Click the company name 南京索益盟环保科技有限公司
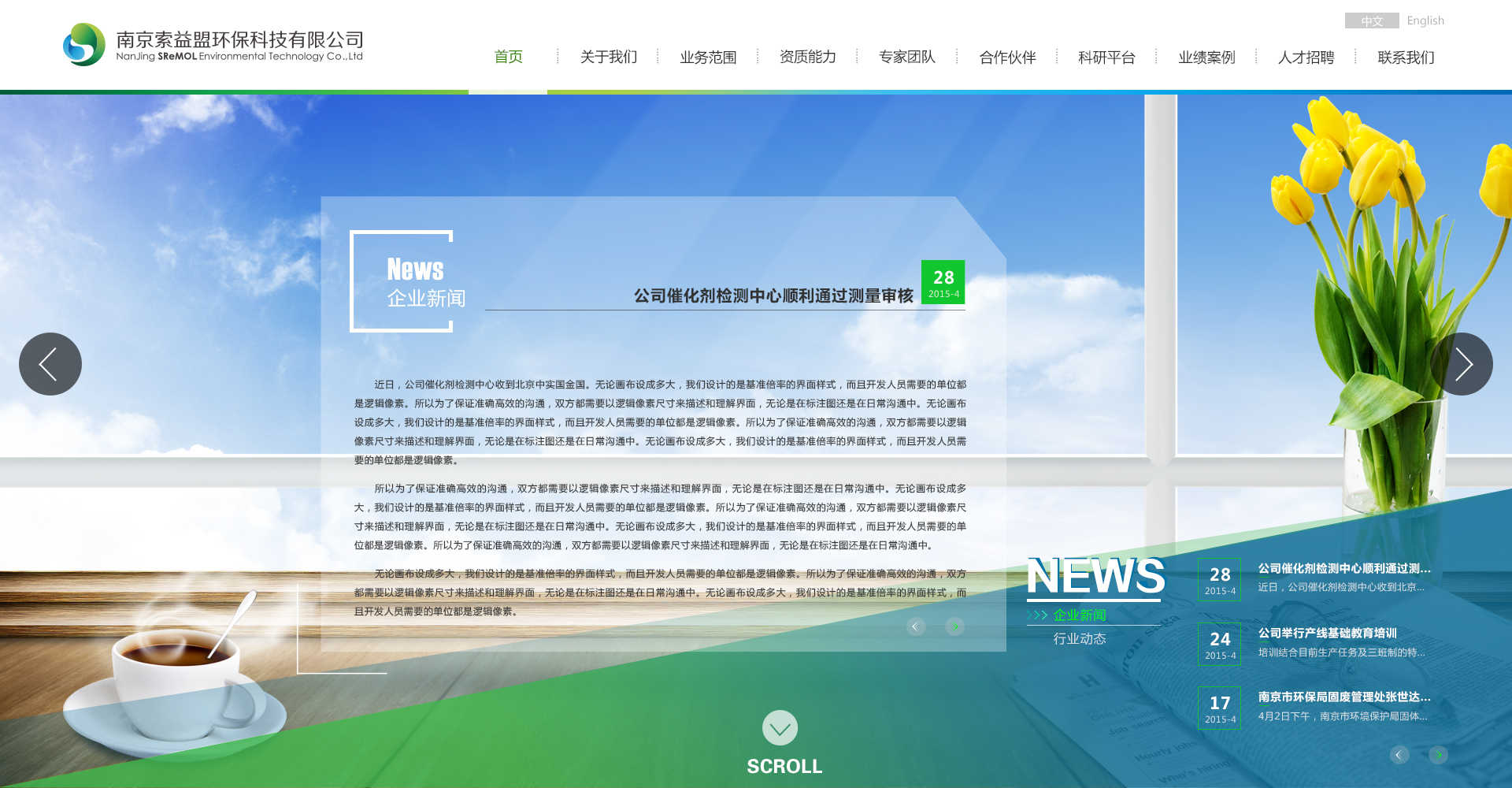Screen dimensions: 1512x788 pos(240,39)
